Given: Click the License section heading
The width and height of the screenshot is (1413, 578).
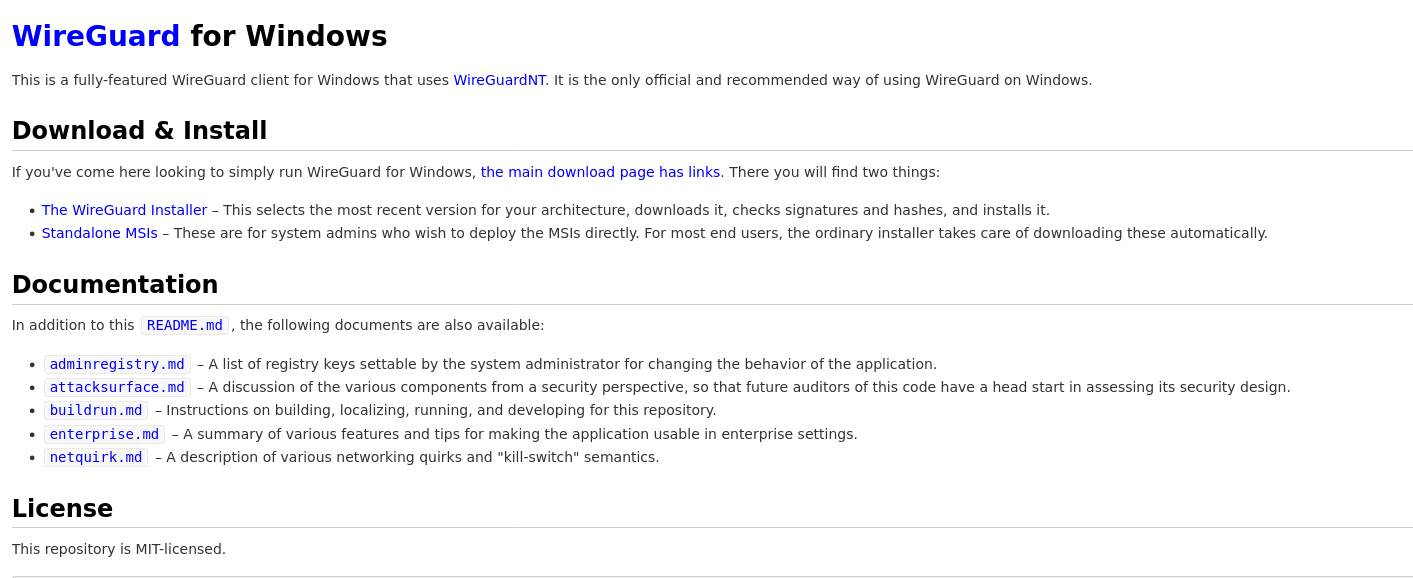Looking at the screenshot, I should 62,508.
